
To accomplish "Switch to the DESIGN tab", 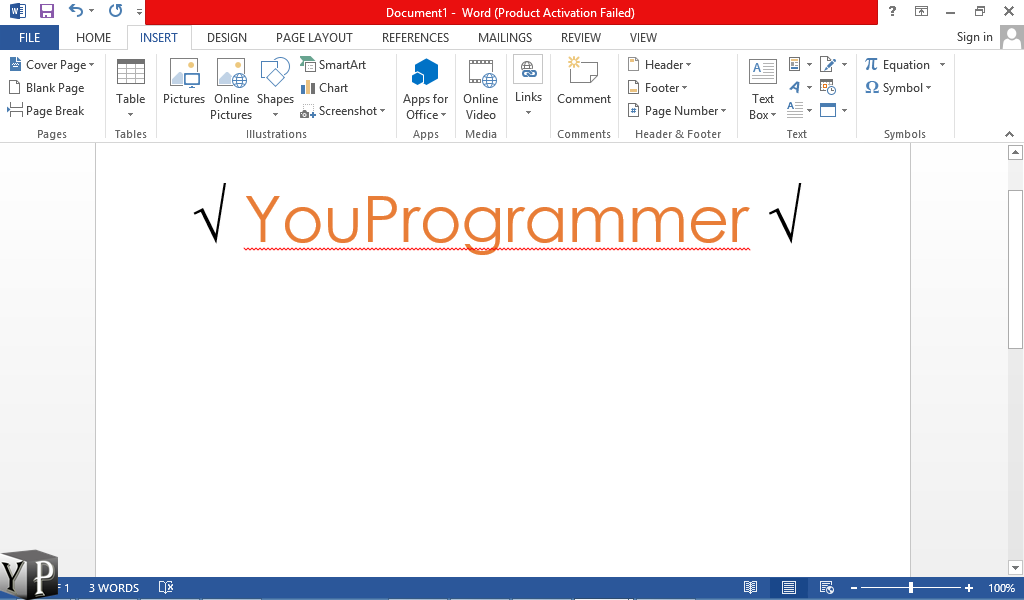I will pyautogui.click(x=227, y=38).
